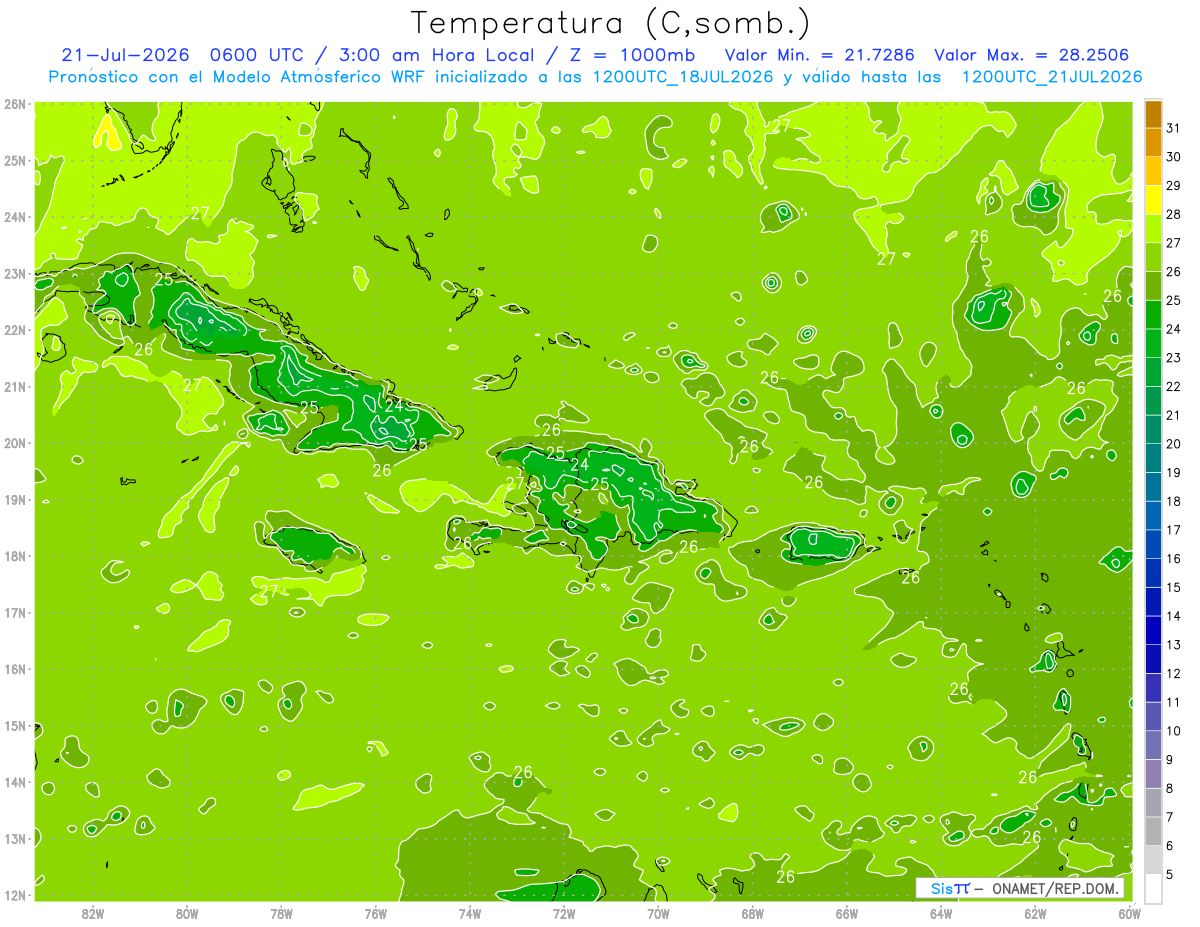
Task: Click the "Valor Max. = 28.2506" text
Action: 1032,55
